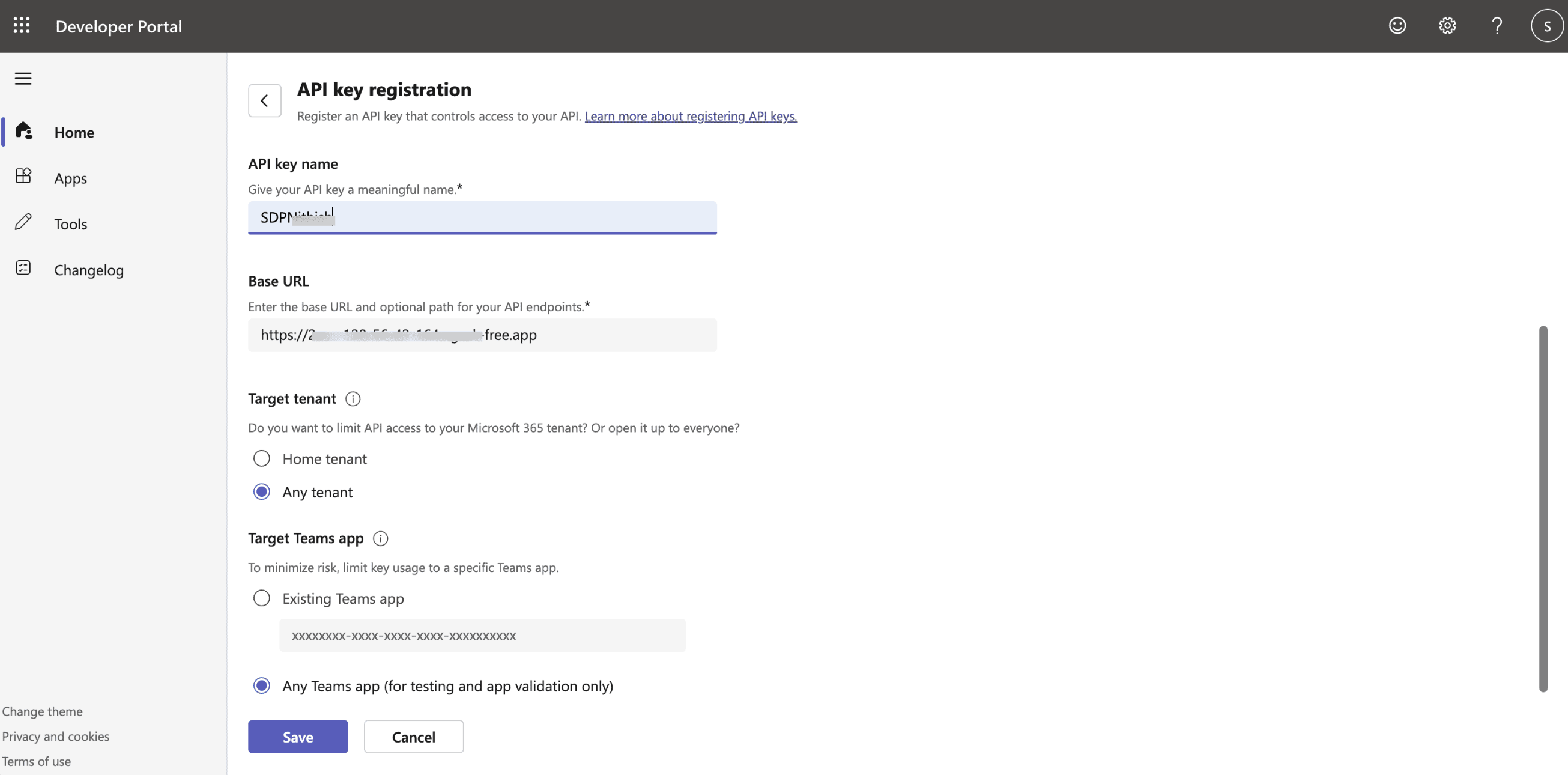Open the app launcher grid icon

[x=22, y=26]
